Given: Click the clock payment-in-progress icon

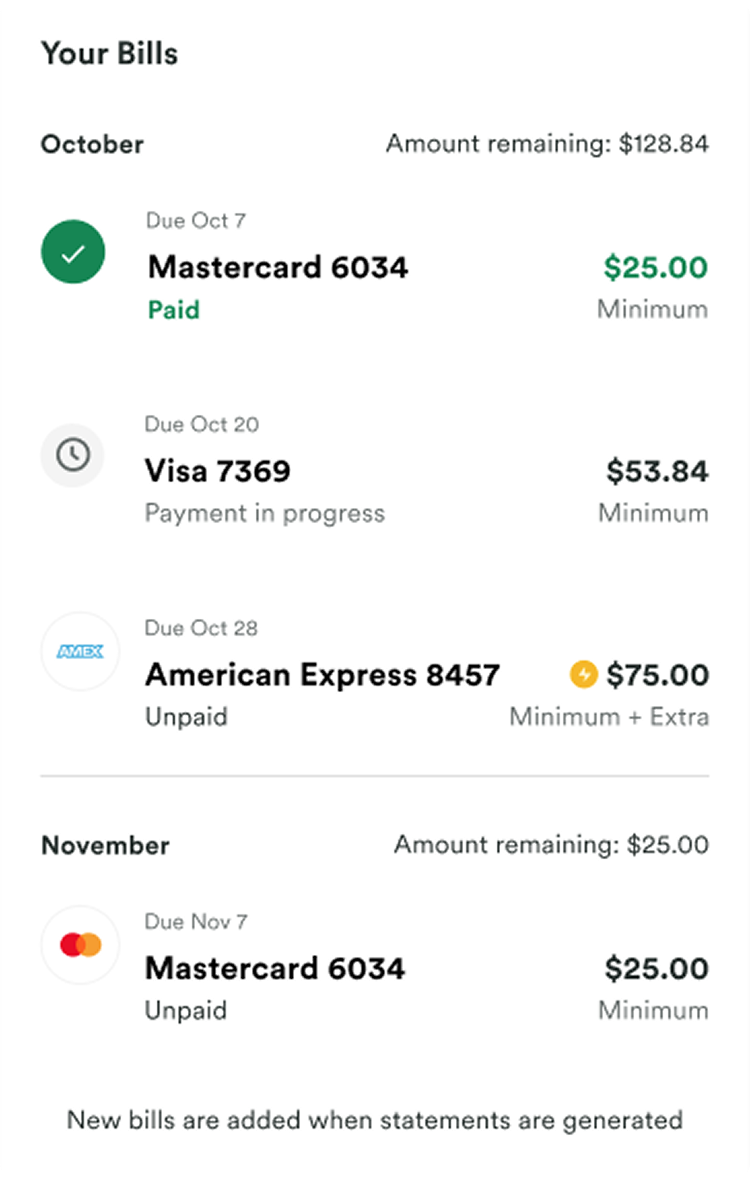Looking at the screenshot, I should [73, 455].
